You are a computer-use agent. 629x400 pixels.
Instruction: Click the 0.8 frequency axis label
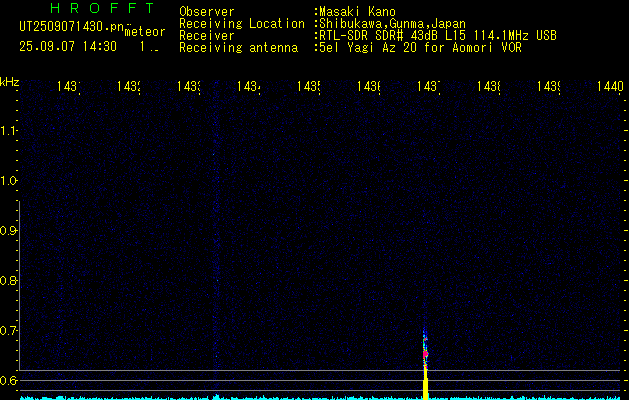coord(8,280)
